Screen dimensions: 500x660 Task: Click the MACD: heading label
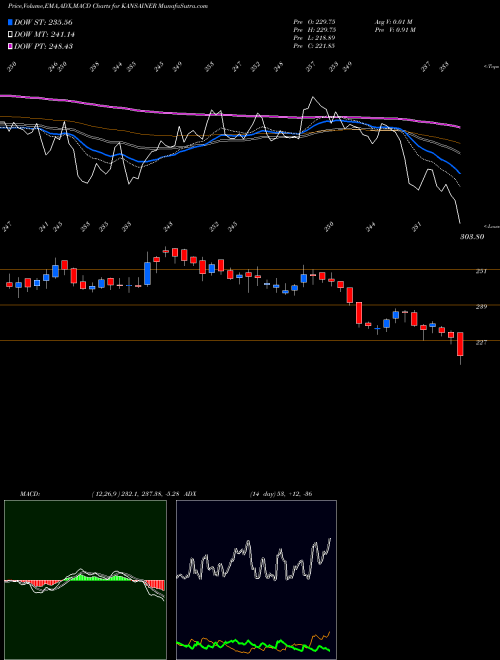coord(30,494)
